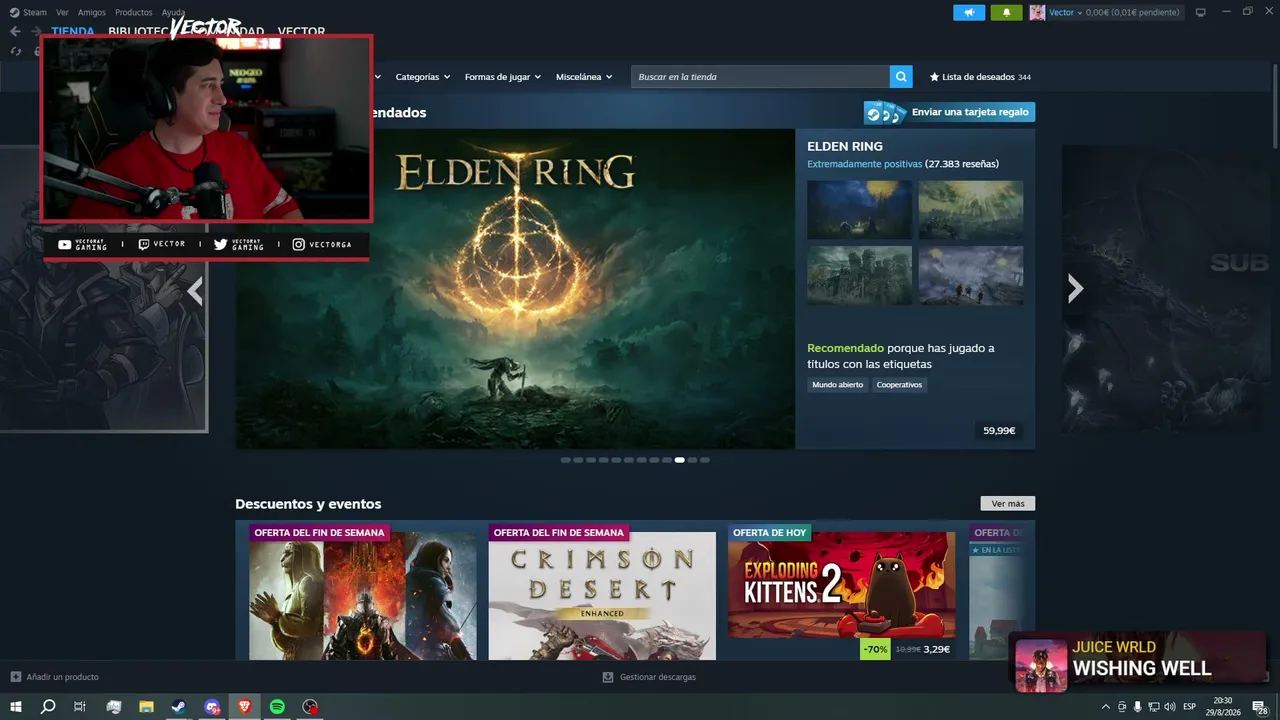The image size is (1280, 720).
Task: Click the Exploding Kittens -70% discount badge
Action: coord(875,649)
